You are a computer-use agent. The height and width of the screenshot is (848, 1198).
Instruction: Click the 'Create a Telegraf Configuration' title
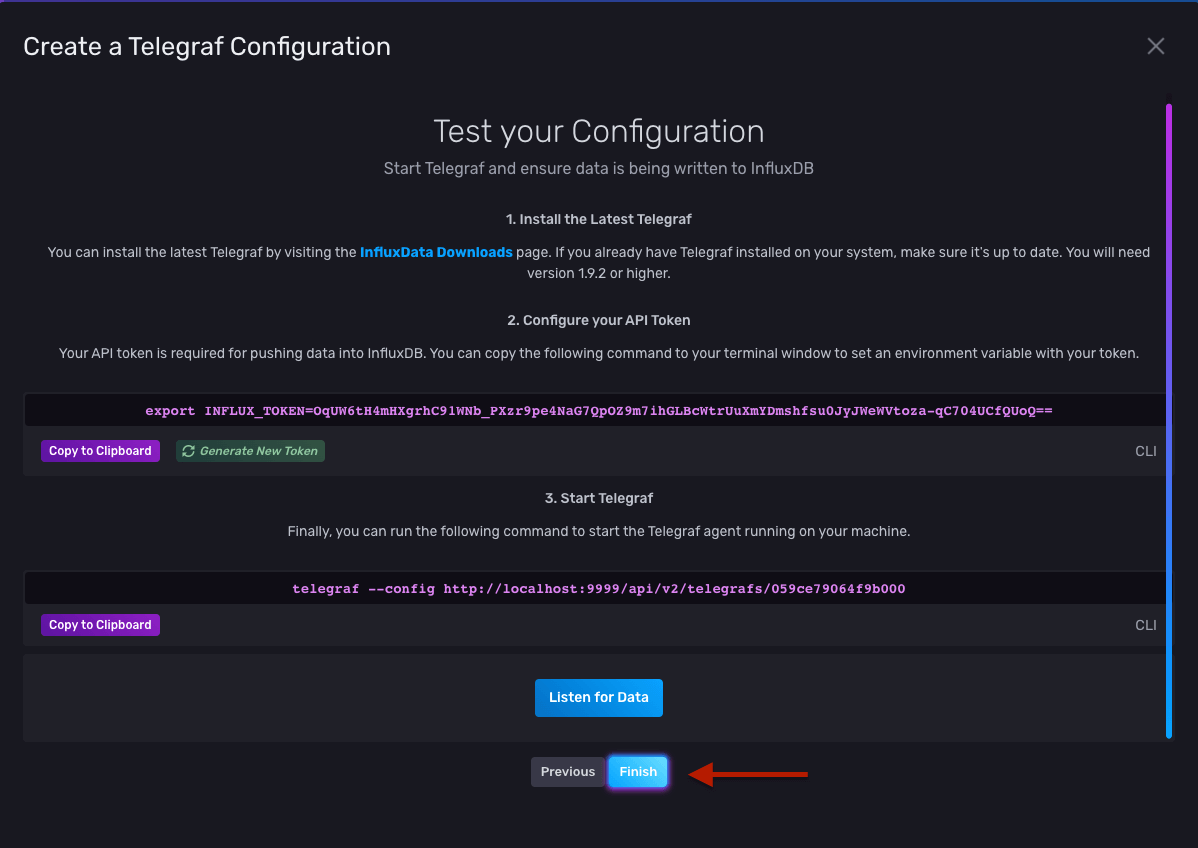point(207,47)
